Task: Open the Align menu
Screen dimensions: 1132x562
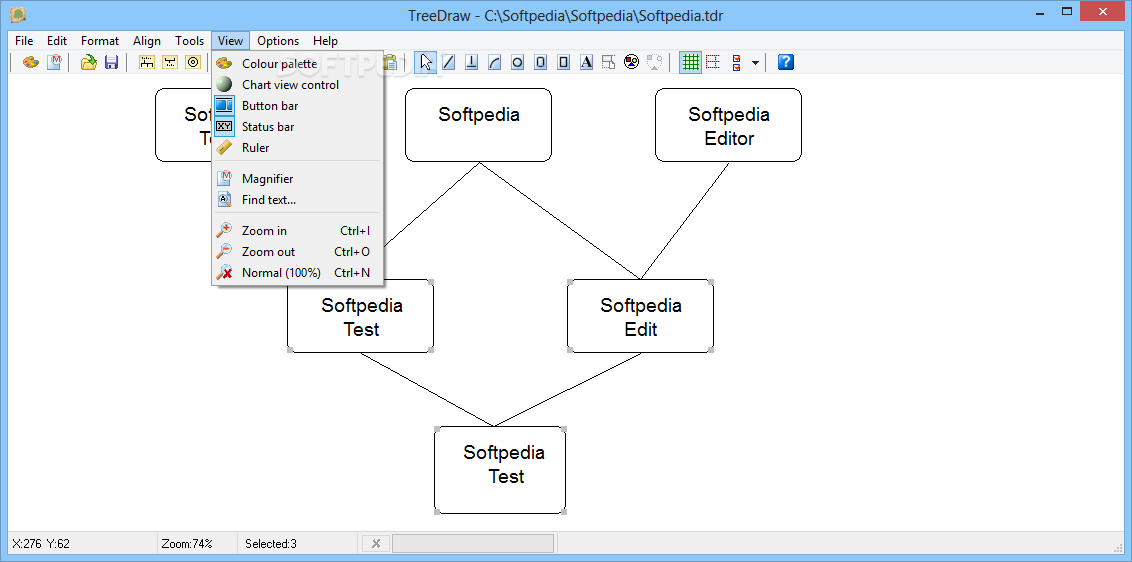Action: coord(147,40)
